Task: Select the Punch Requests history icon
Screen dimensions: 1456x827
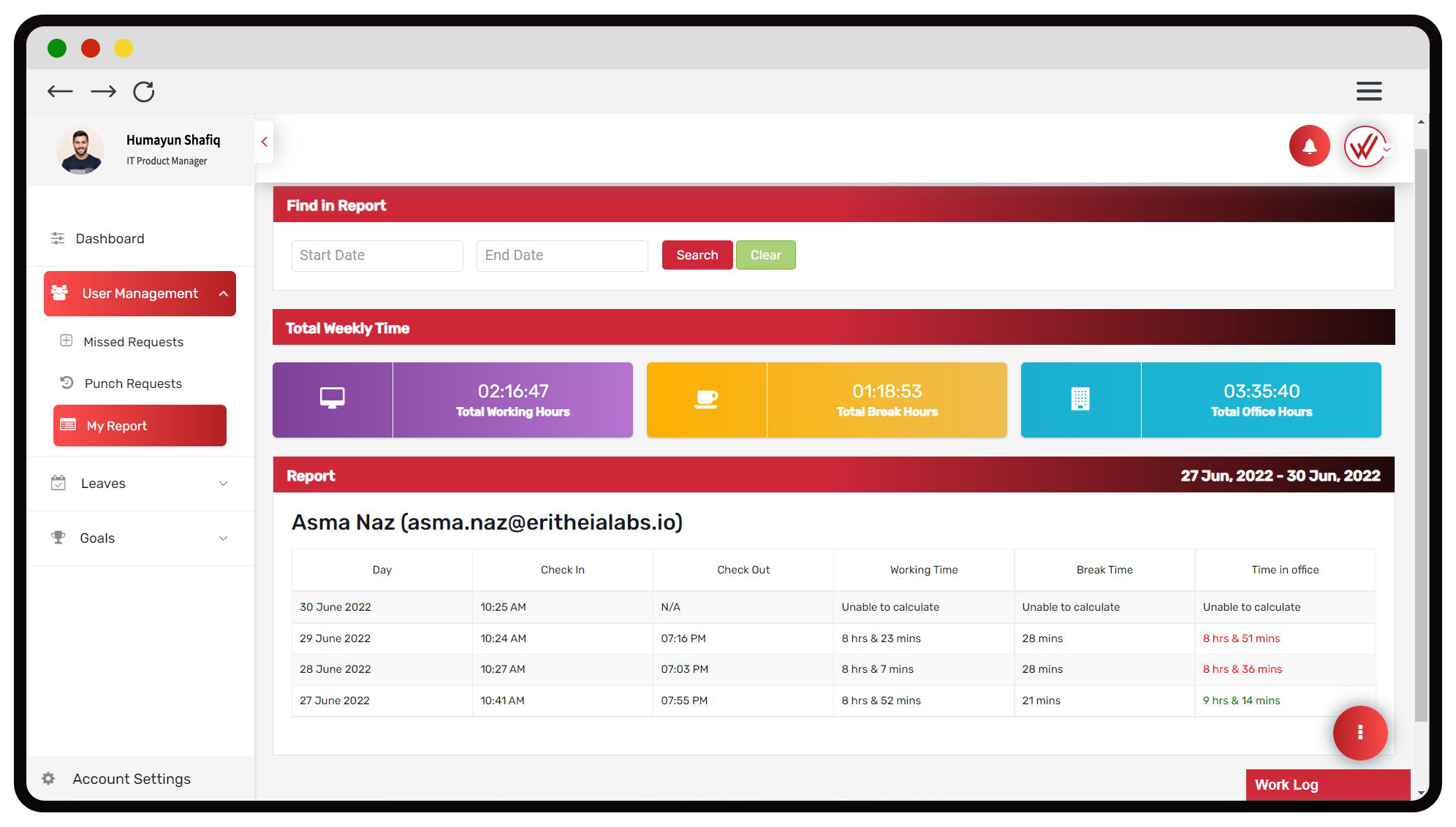Action: pos(67,383)
